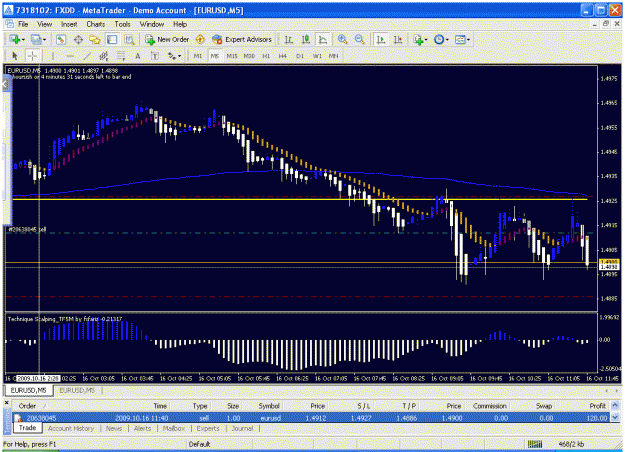Viewport: 625px width, 452px height.
Task: Open the Profiles icon
Action: tap(36, 39)
